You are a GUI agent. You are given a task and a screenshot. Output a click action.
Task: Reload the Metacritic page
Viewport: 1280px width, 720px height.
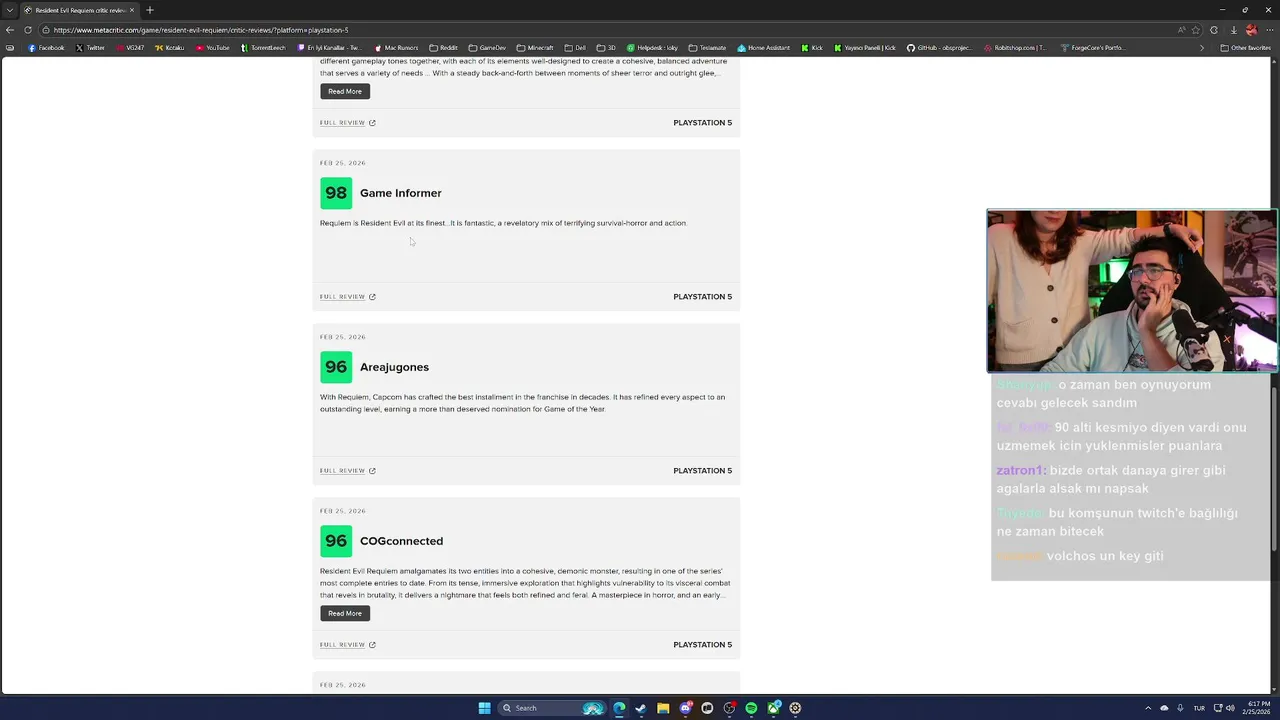coord(28,30)
